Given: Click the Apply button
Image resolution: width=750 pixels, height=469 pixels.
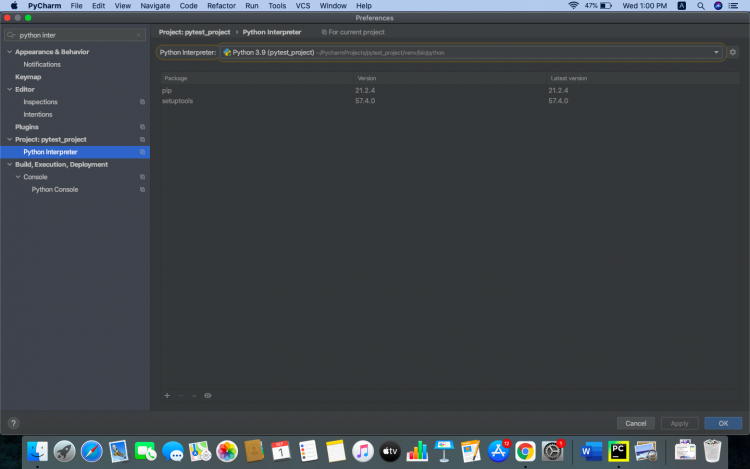Looking at the screenshot, I should click(679, 423).
